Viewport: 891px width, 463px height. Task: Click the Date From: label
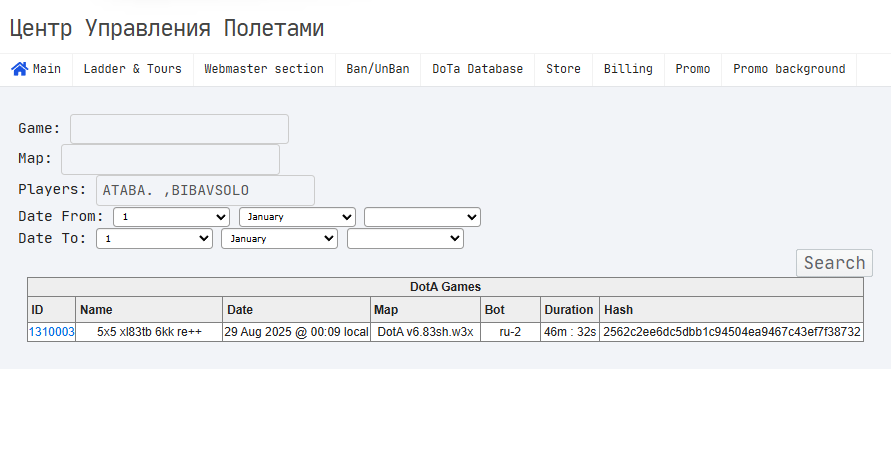tap(61, 216)
